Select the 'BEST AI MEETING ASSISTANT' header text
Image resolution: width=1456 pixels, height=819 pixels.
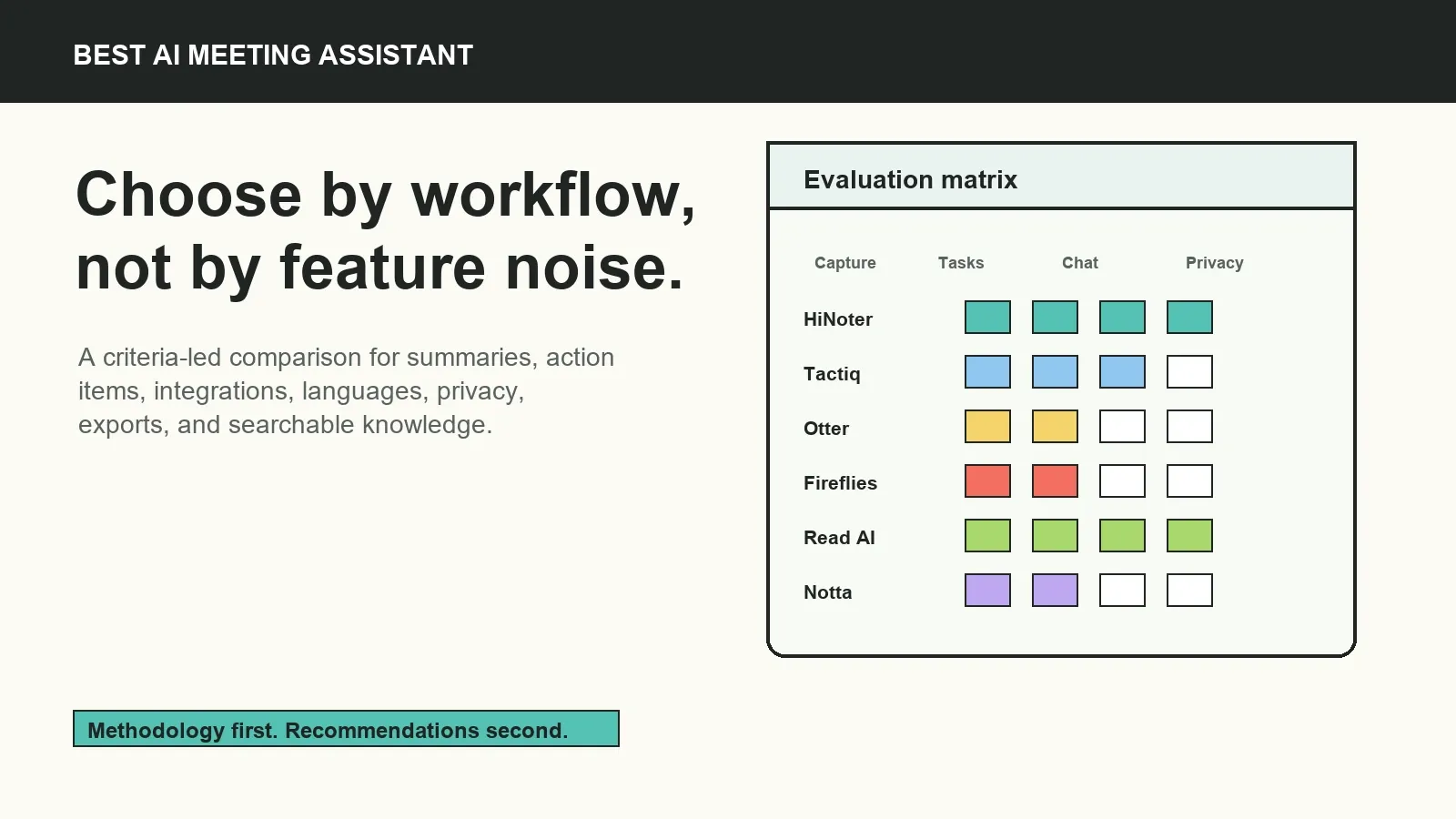273,55
